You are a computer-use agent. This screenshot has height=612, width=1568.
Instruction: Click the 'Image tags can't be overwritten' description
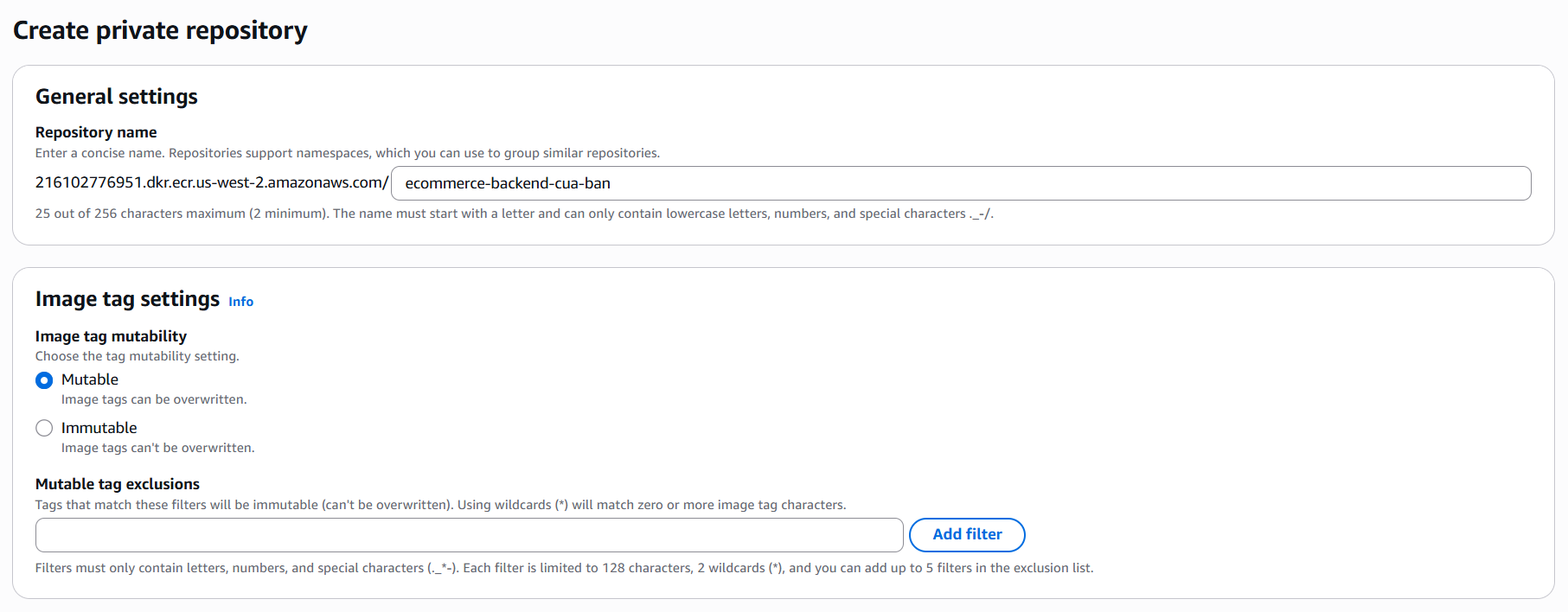coord(157,448)
